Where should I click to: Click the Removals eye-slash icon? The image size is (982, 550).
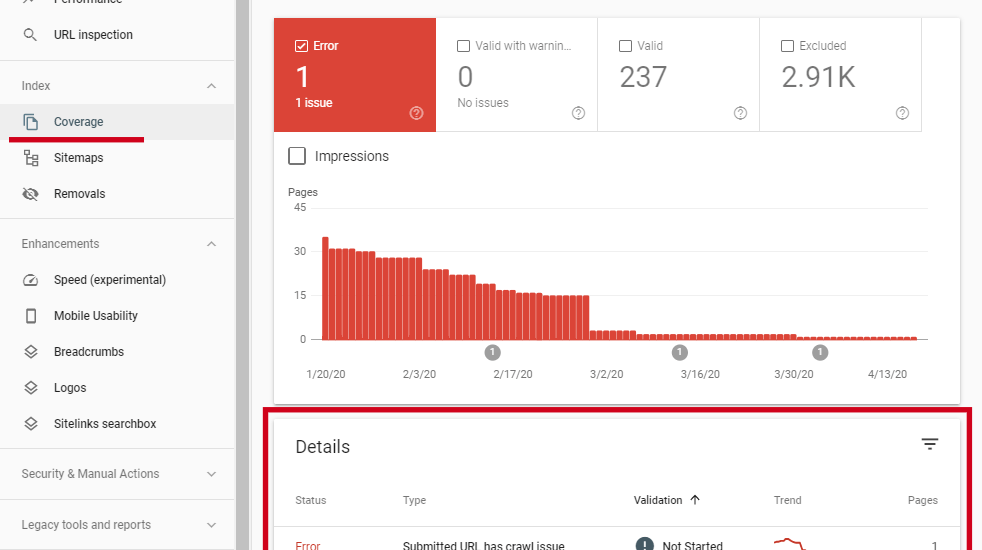point(31,194)
